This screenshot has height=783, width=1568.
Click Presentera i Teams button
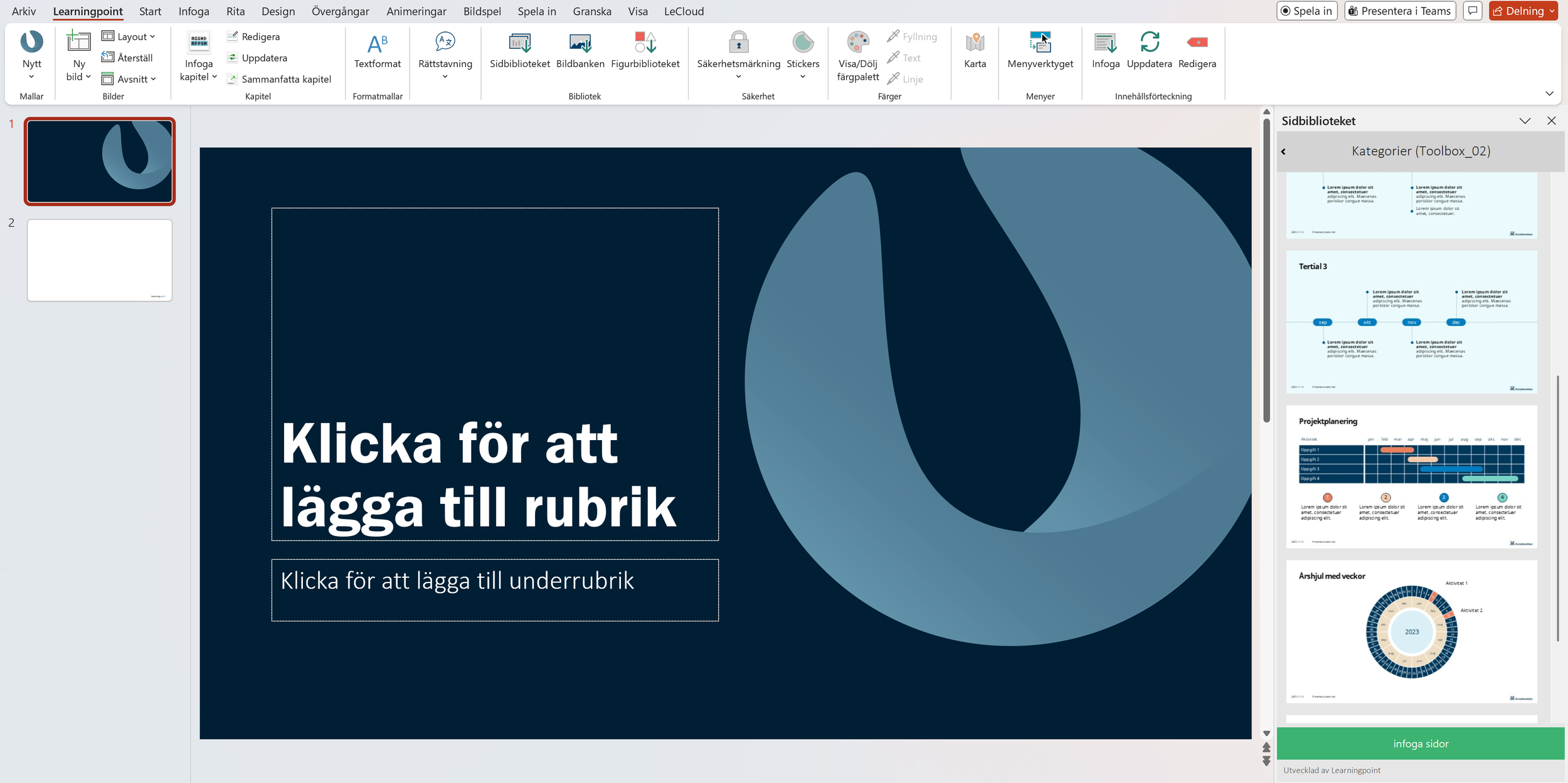point(1399,11)
